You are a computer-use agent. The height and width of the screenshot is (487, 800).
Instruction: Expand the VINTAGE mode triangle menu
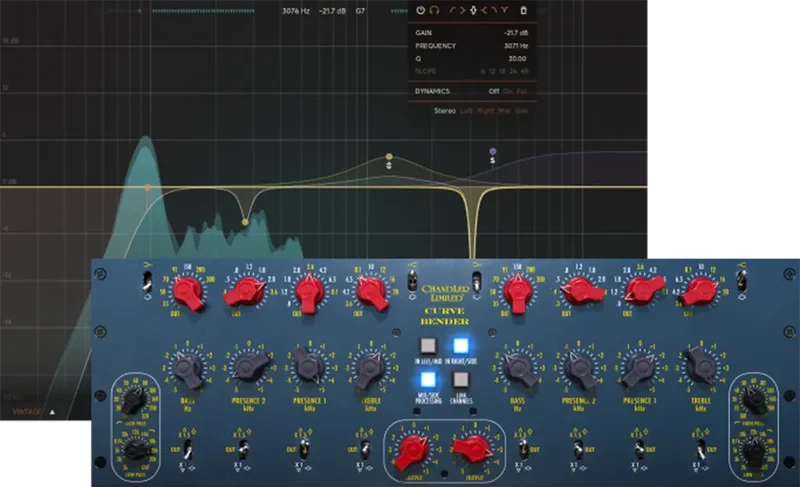coord(52,412)
